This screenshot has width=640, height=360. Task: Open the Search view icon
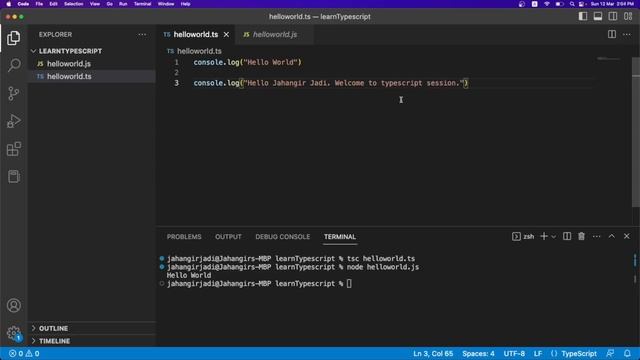point(13,65)
